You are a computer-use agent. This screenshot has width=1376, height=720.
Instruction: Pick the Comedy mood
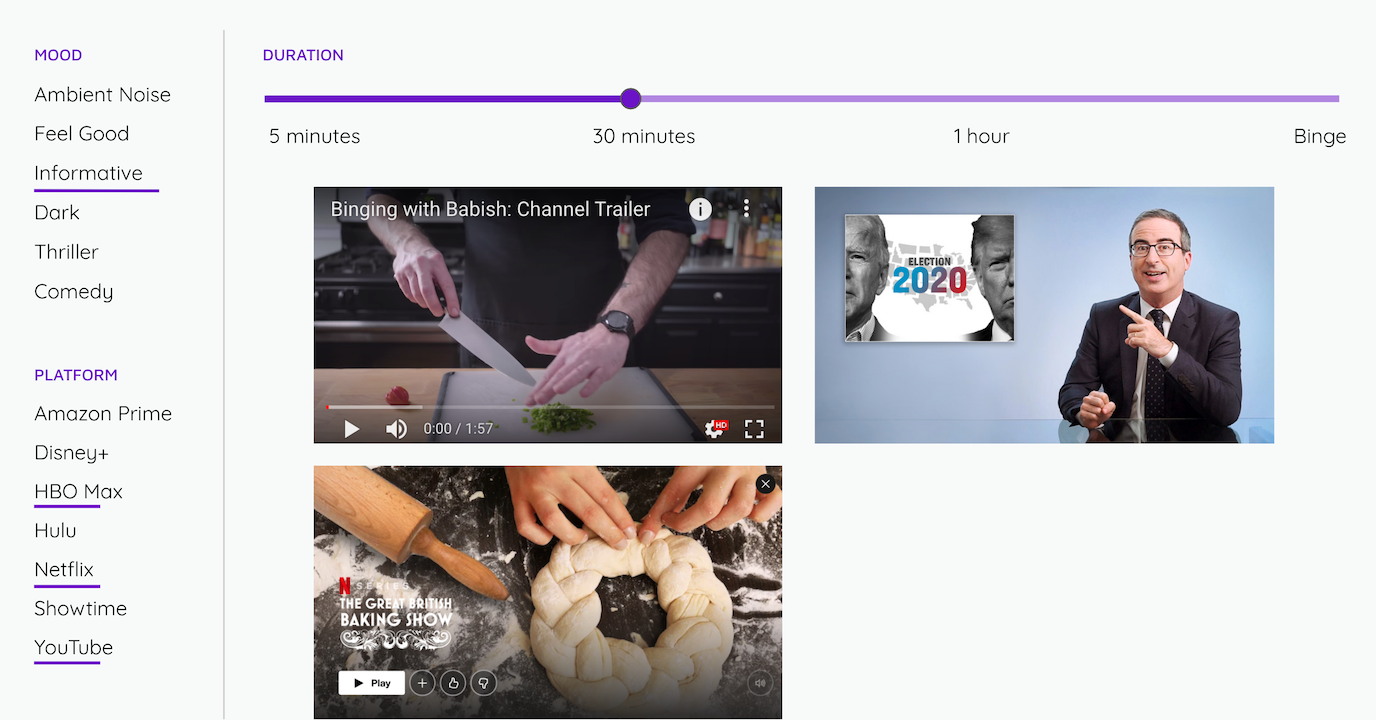[x=74, y=292]
